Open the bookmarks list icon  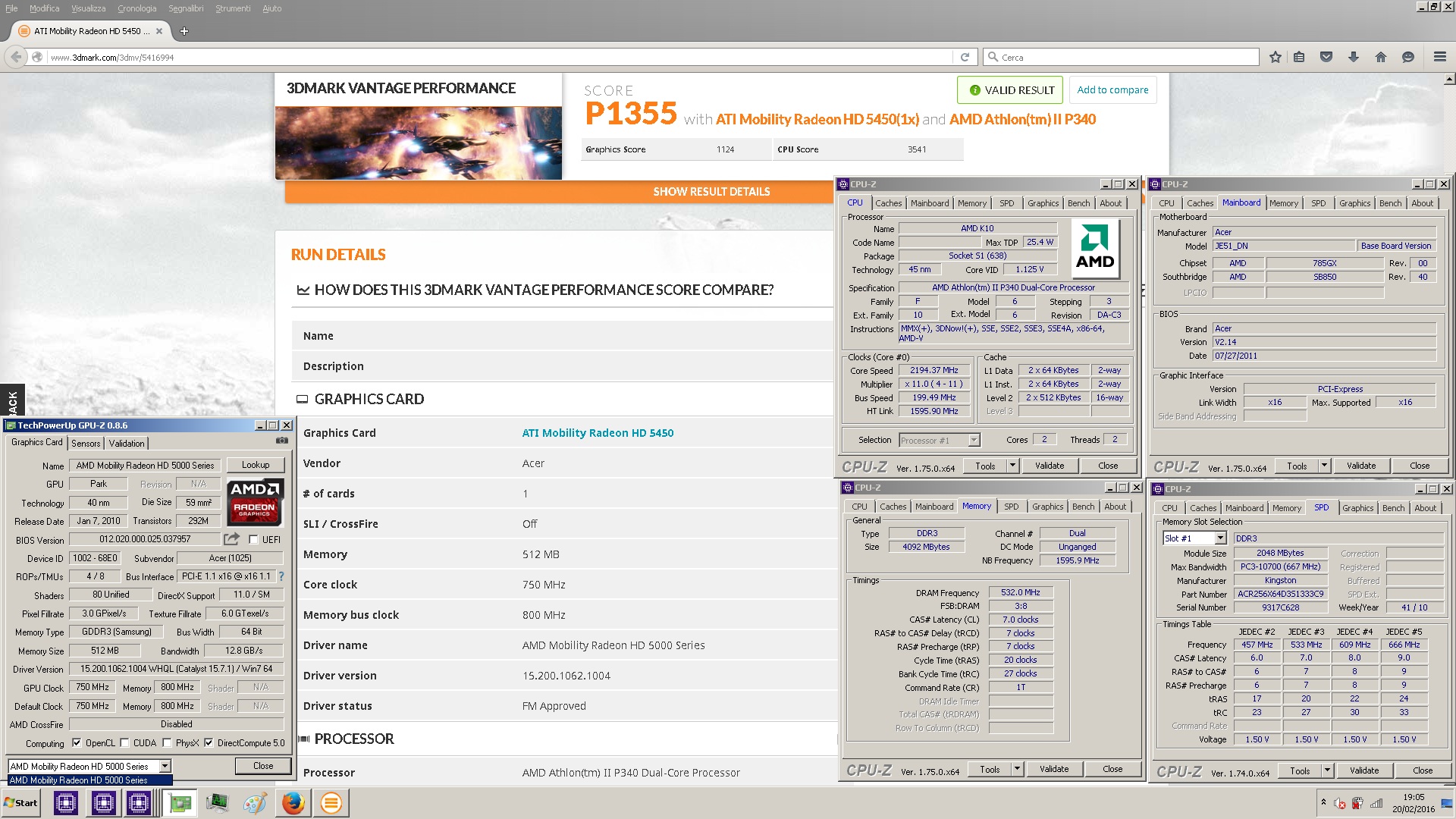tap(1299, 57)
